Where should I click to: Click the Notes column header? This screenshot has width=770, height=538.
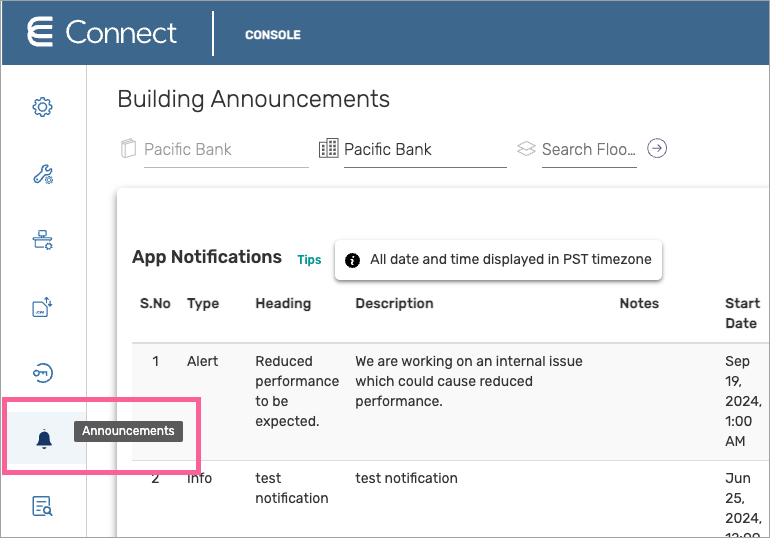[639, 303]
